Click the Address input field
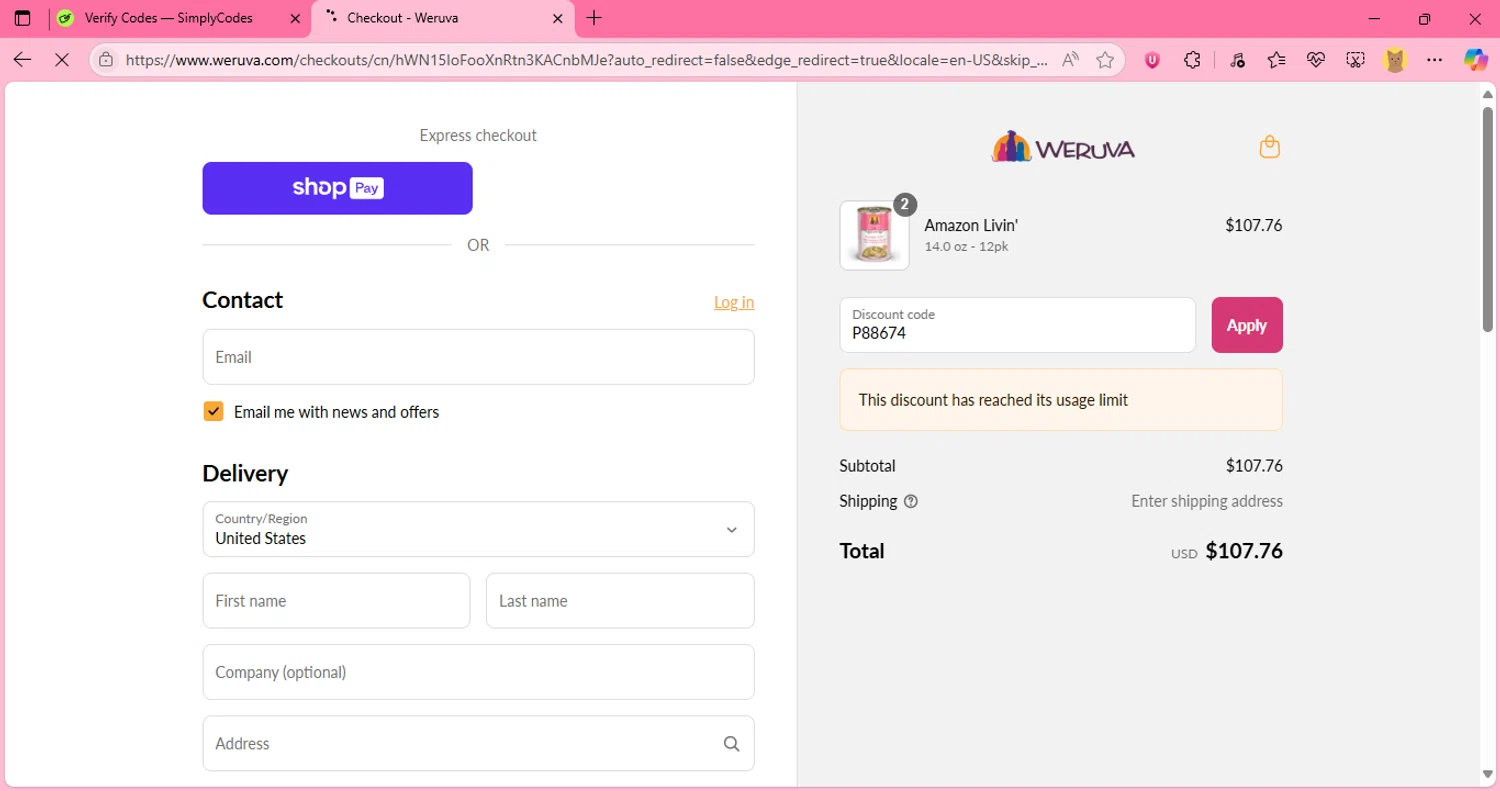Screen dimensions: 1500x791 coord(478,744)
